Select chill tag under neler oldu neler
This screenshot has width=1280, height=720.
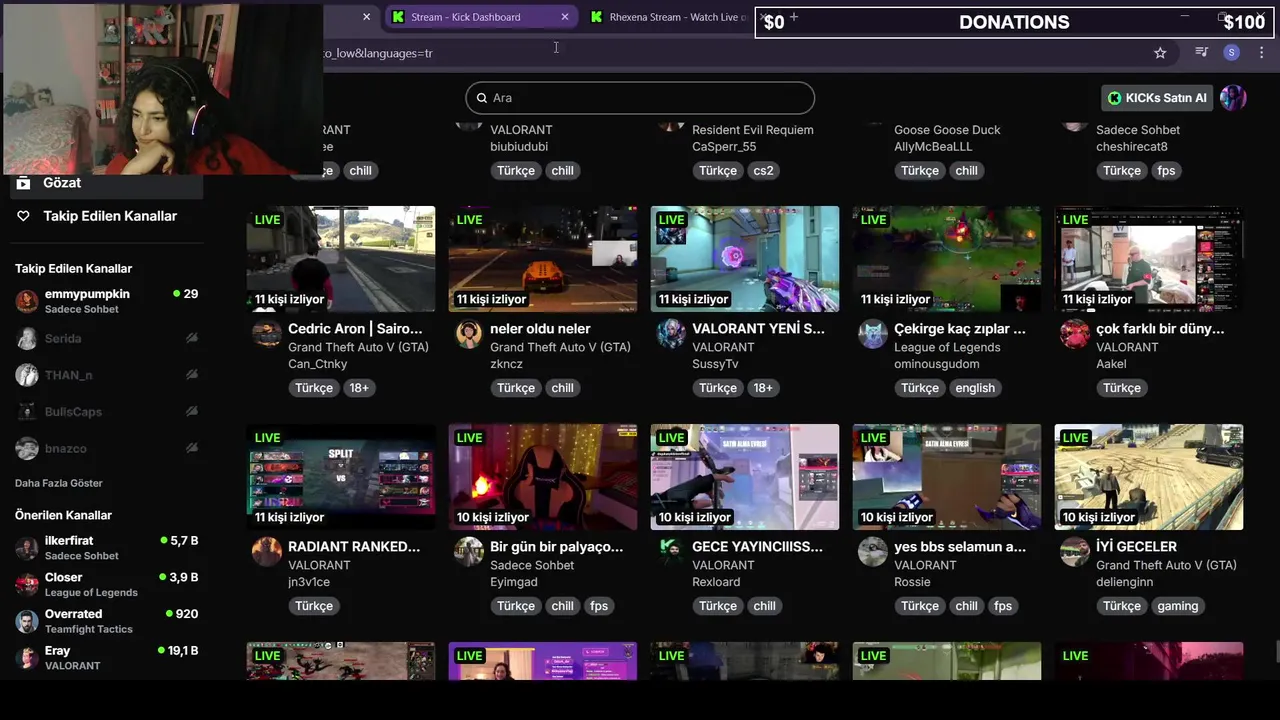[x=562, y=388]
